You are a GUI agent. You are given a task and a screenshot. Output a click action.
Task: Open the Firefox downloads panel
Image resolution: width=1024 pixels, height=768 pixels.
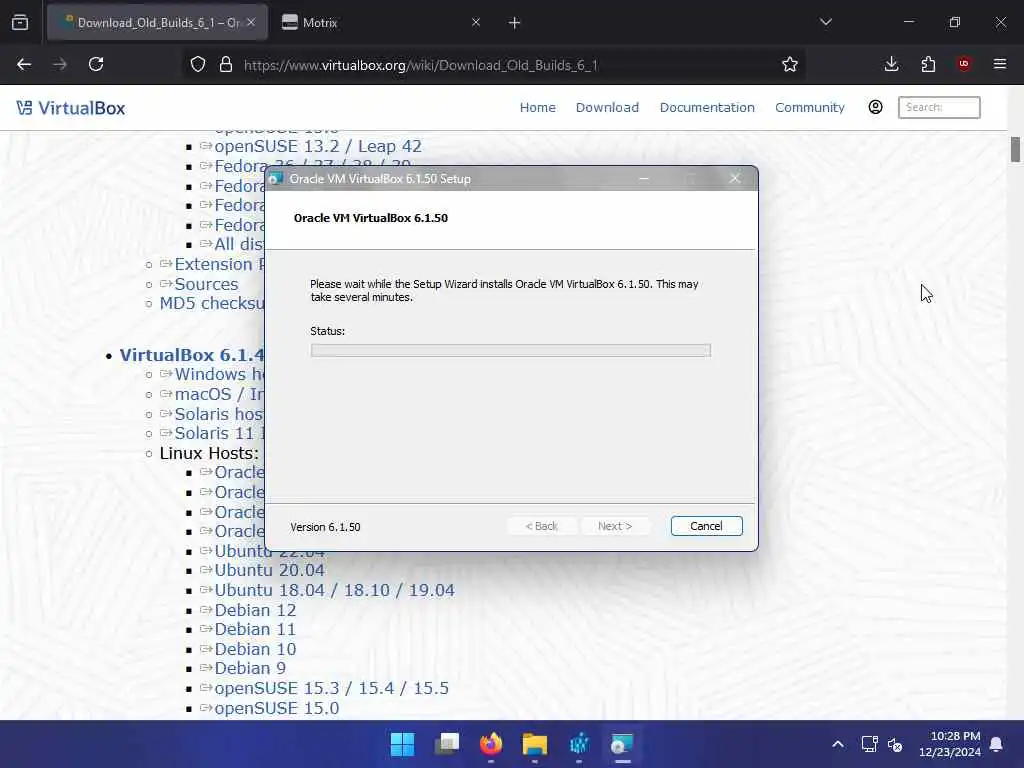(x=891, y=64)
